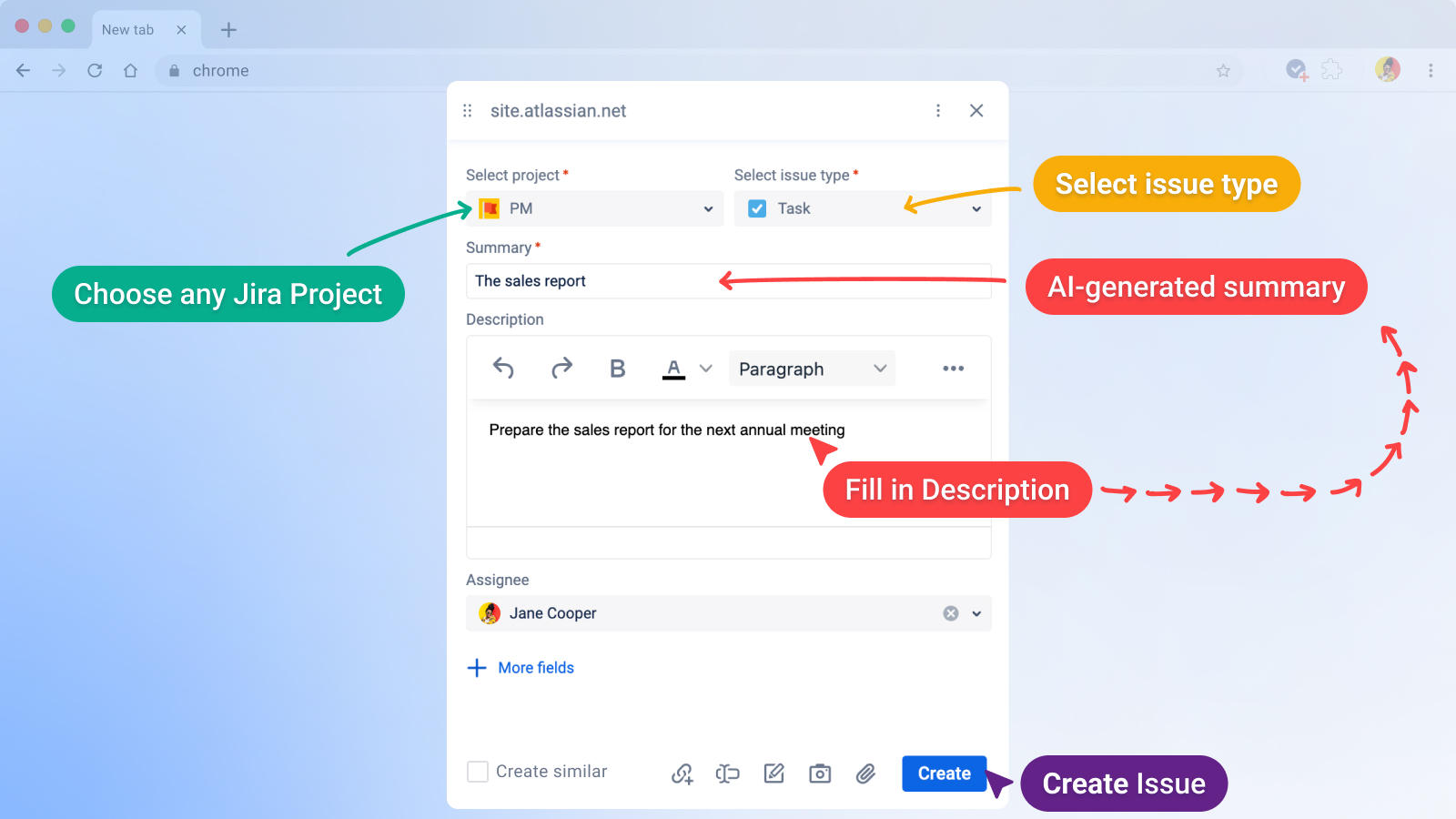1456x819 pixels.
Task: Click the blue Create button
Action: point(945,773)
